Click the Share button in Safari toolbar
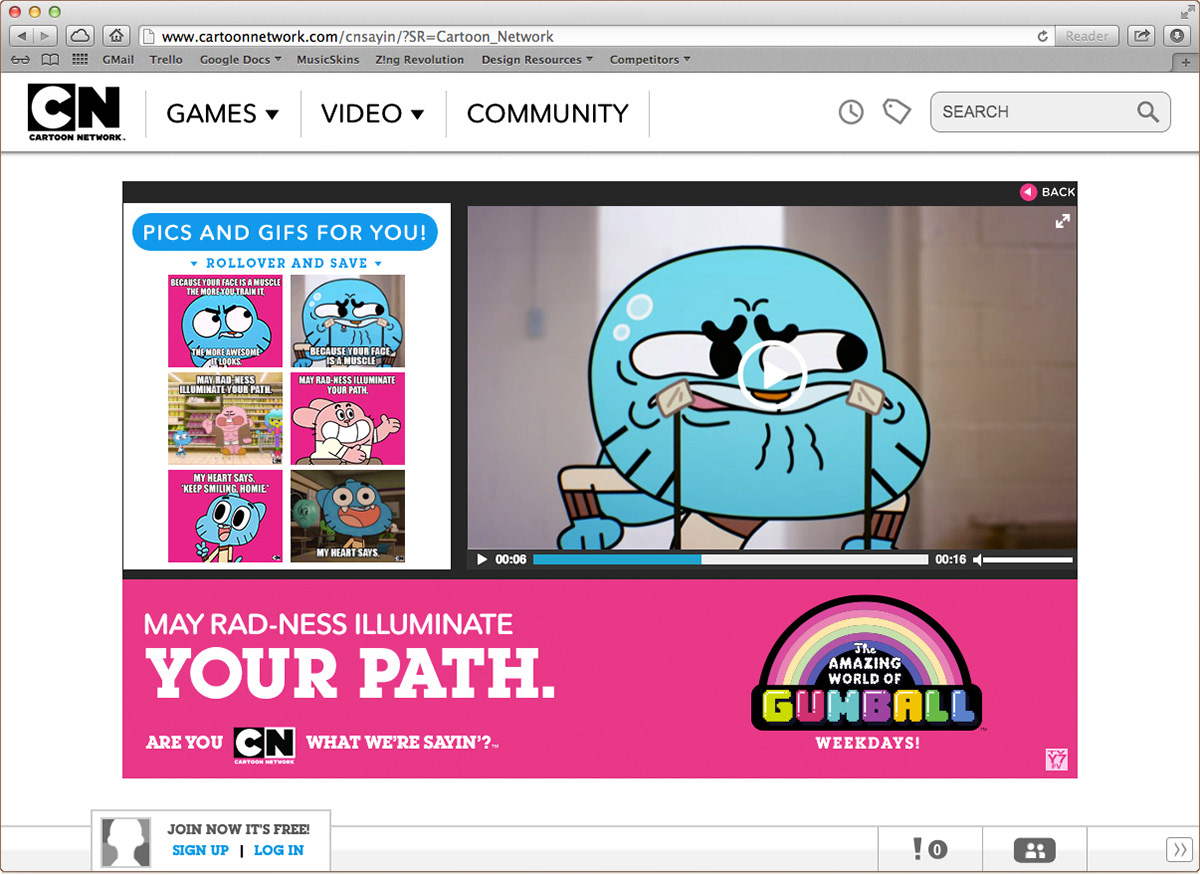This screenshot has height=875, width=1200. point(1141,36)
